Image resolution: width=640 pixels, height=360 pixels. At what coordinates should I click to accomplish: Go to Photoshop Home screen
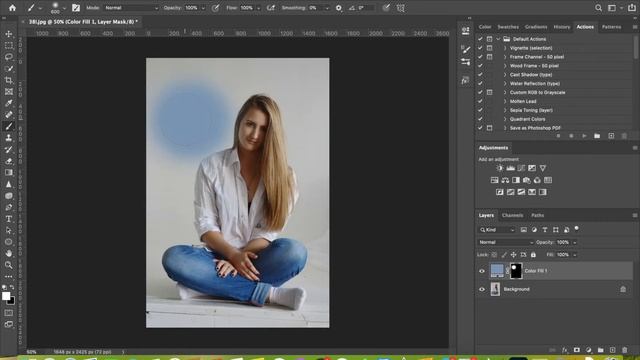point(12,8)
